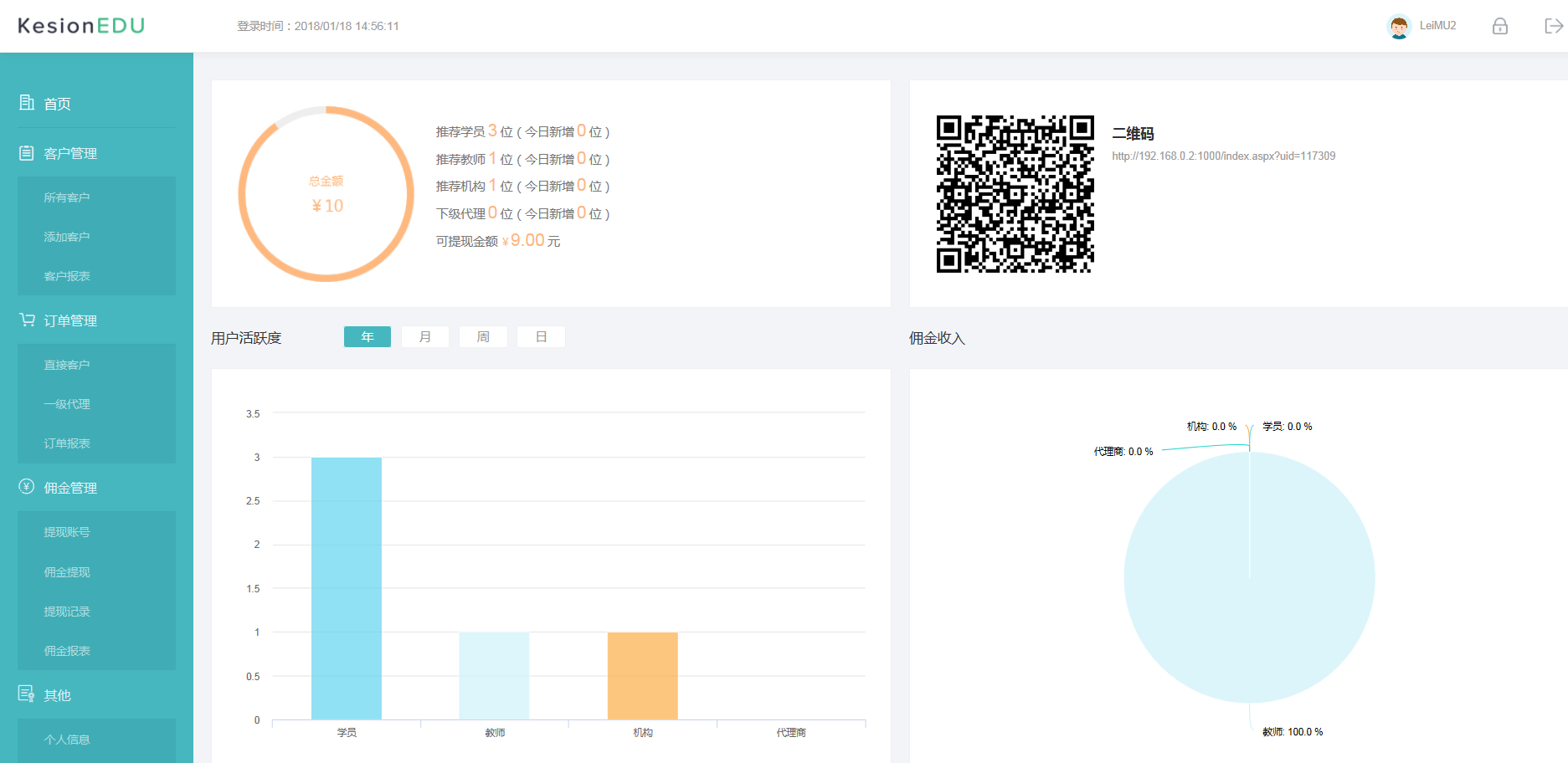
Task: Click the 客户管理 section icon
Action: tap(27, 153)
